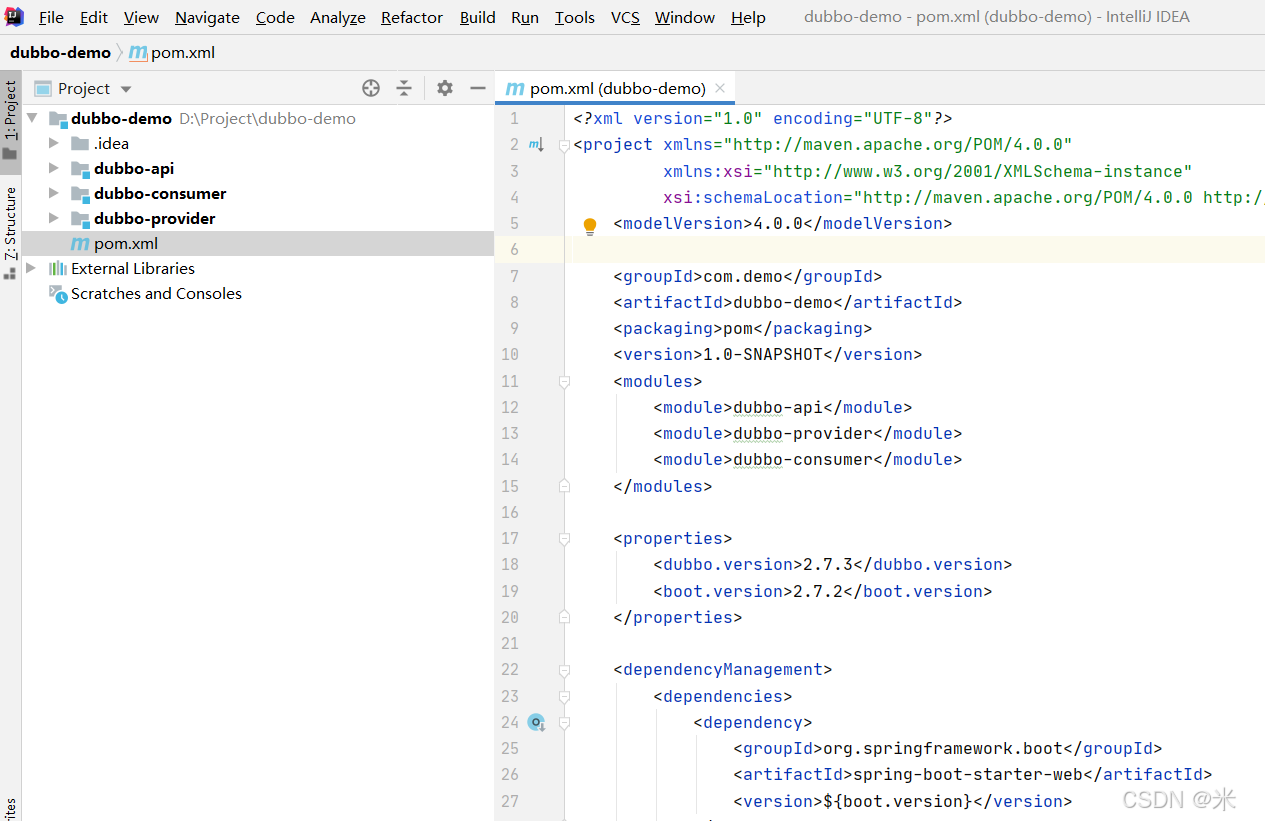This screenshot has width=1265, height=821.
Task: Click the dubbo-provider module entry in editor
Action: [x=803, y=433]
